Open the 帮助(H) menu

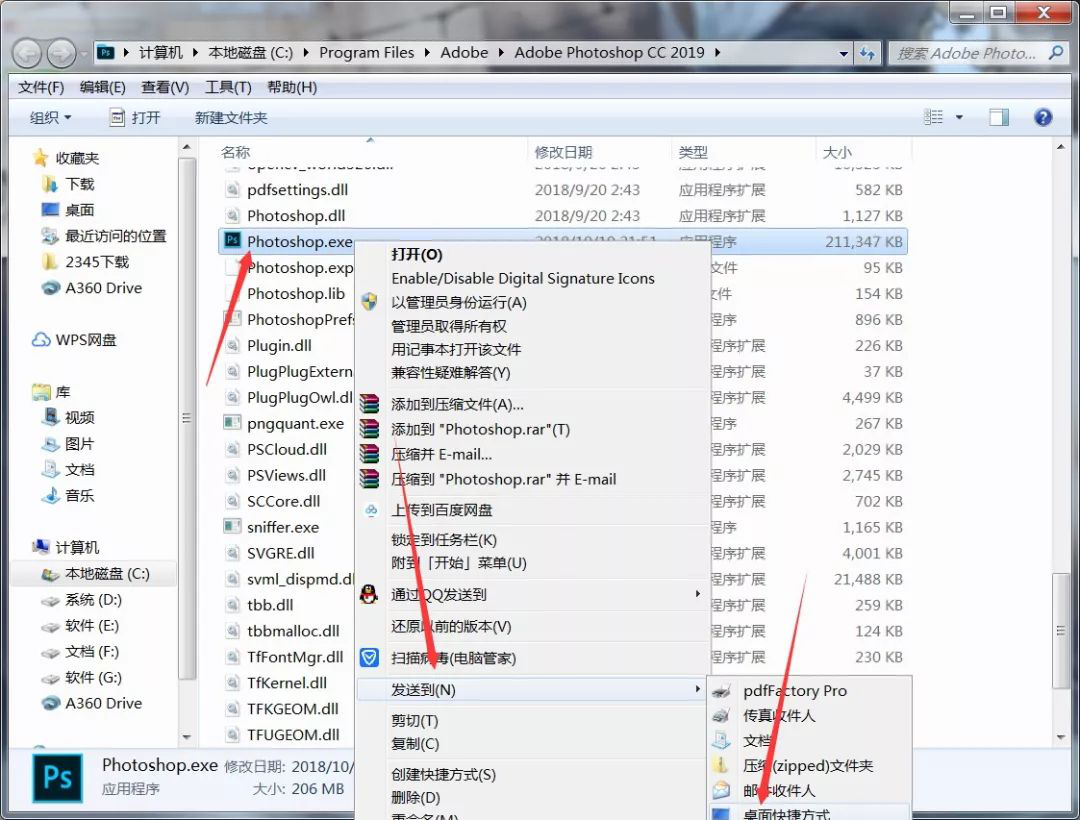292,87
